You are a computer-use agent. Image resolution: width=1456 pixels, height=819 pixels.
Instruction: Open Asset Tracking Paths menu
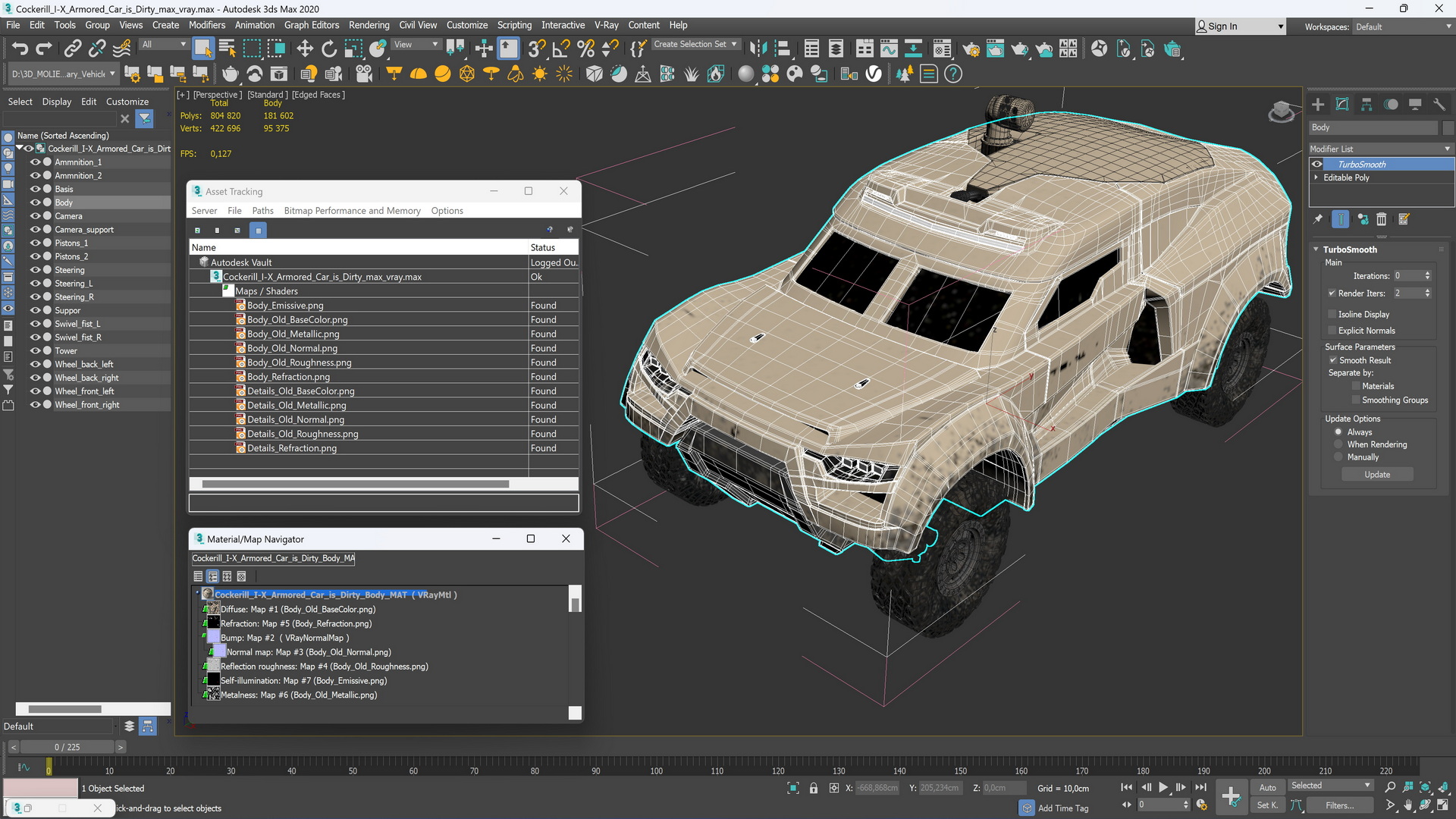coord(262,211)
